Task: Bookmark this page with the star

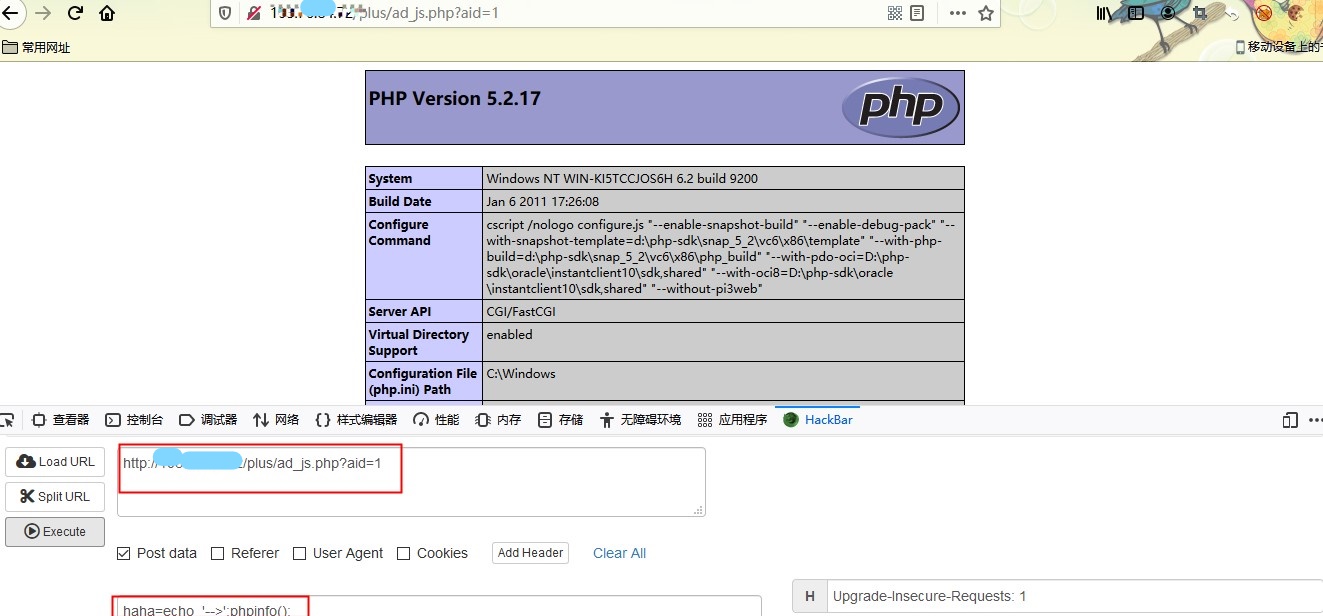Action: [986, 13]
